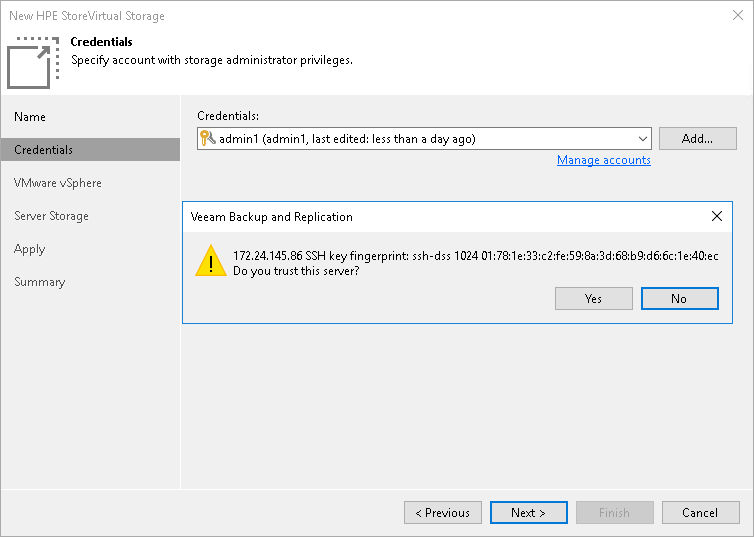The image size is (754, 537).
Task: Click the Previous button
Action: [442, 513]
